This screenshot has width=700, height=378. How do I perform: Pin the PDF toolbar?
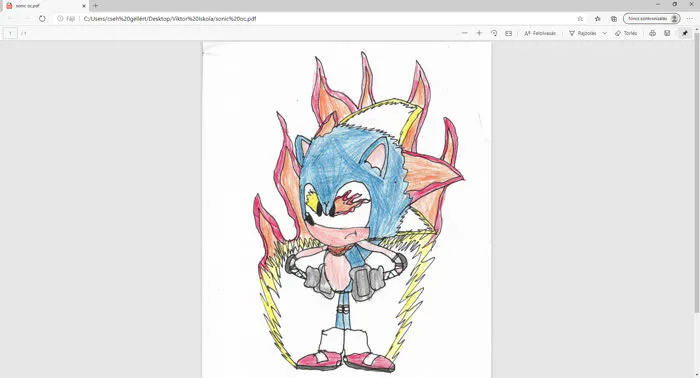click(685, 33)
